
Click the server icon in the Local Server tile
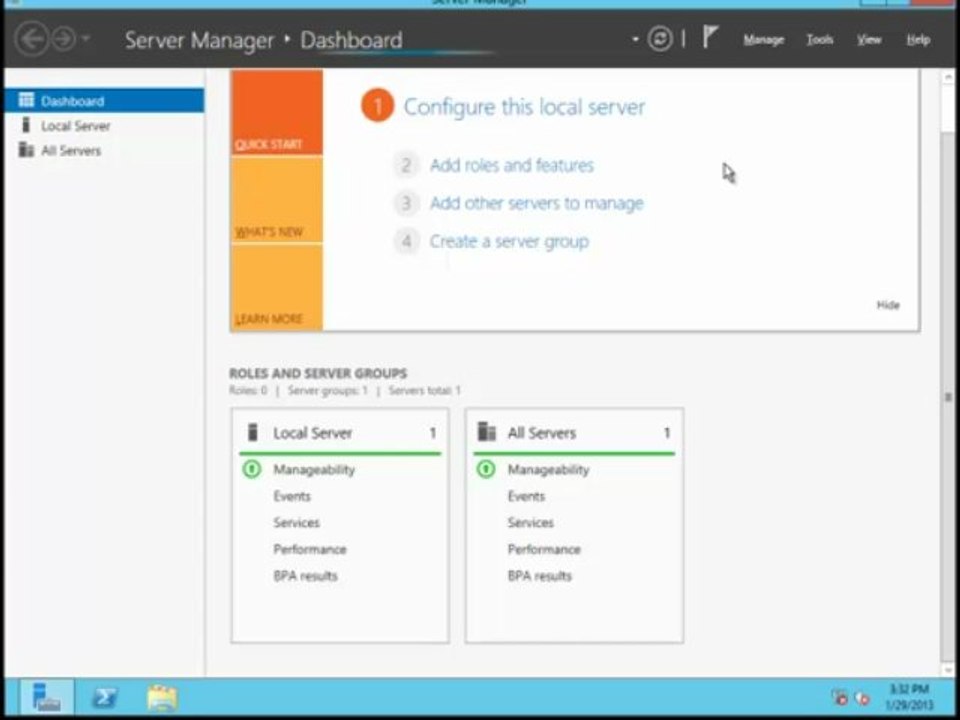coord(252,432)
